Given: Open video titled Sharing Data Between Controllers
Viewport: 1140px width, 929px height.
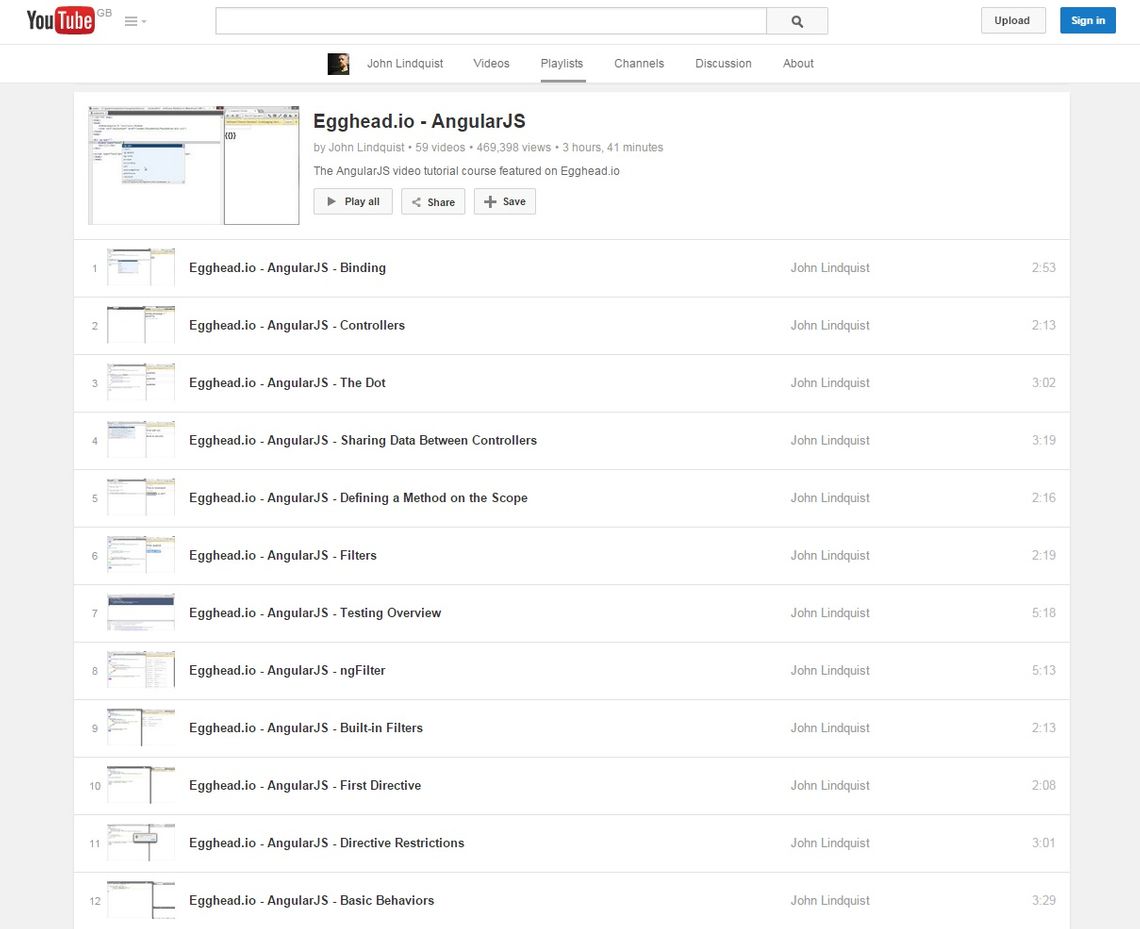Looking at the screenshot, I should click(x=363, y=441).
